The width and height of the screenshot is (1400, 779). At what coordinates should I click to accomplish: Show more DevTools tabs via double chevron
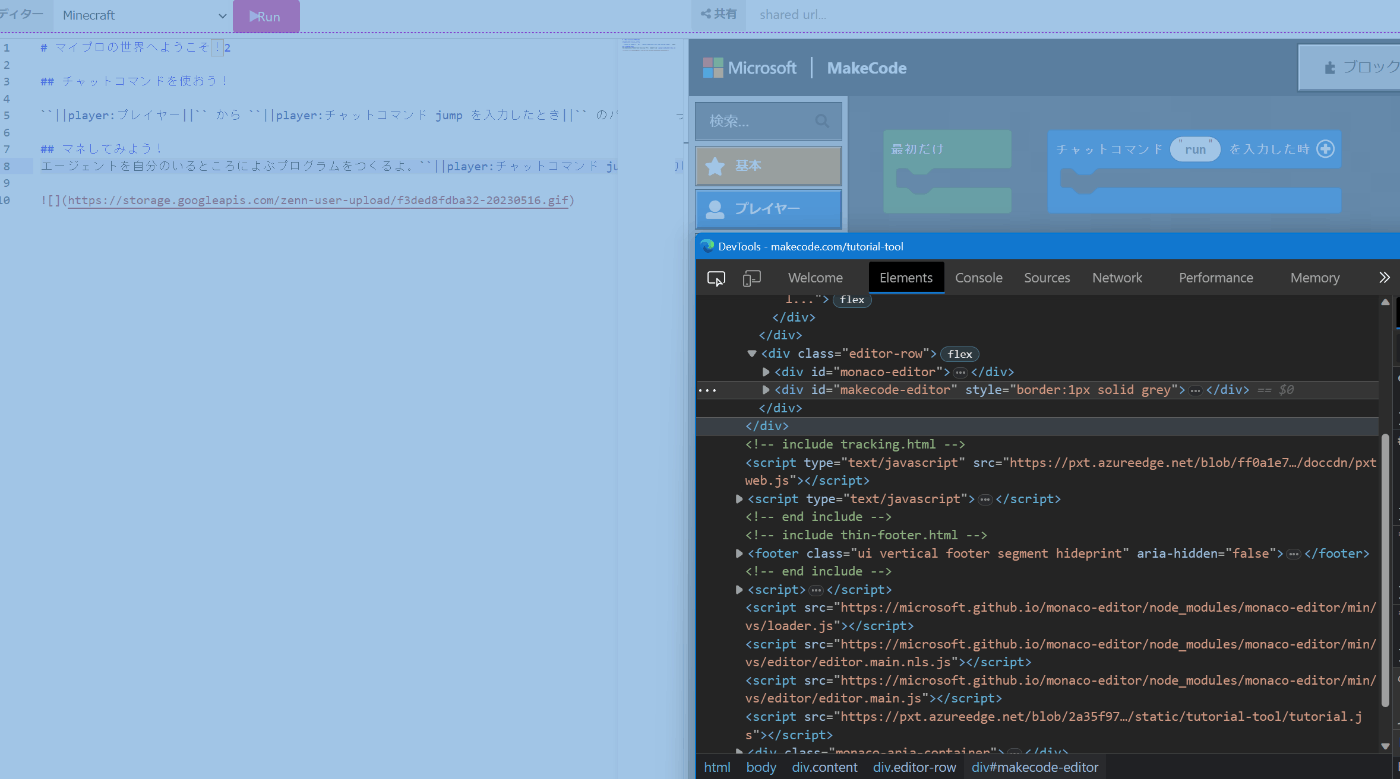1384,278
